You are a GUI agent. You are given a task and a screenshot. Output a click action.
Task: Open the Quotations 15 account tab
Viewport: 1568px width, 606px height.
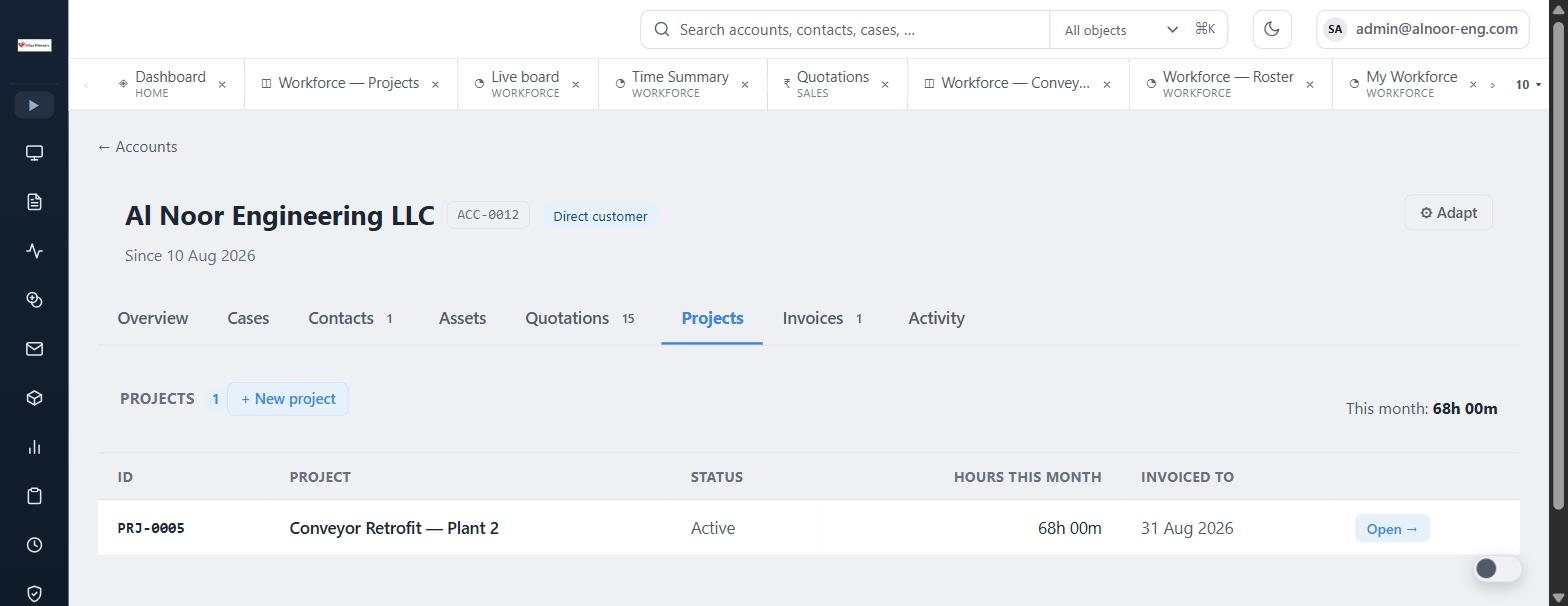coord(580,318)
